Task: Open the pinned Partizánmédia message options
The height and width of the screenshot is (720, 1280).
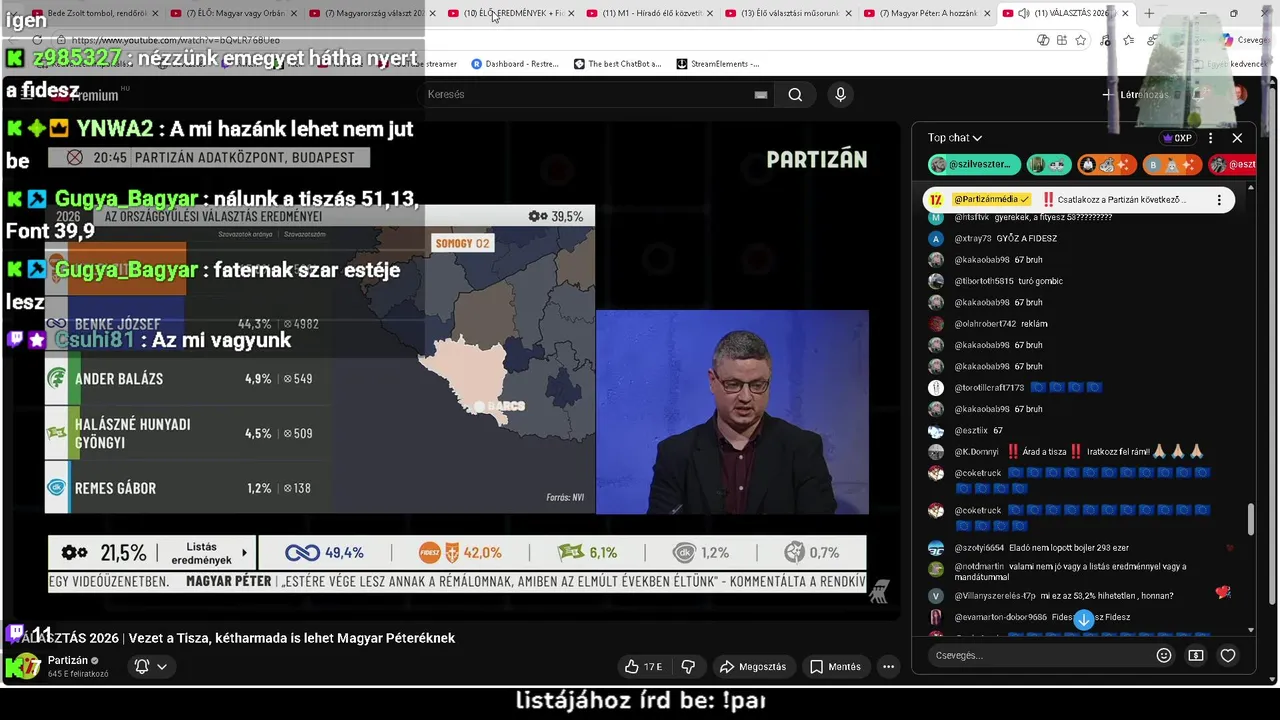Action: pos(1219,200)
